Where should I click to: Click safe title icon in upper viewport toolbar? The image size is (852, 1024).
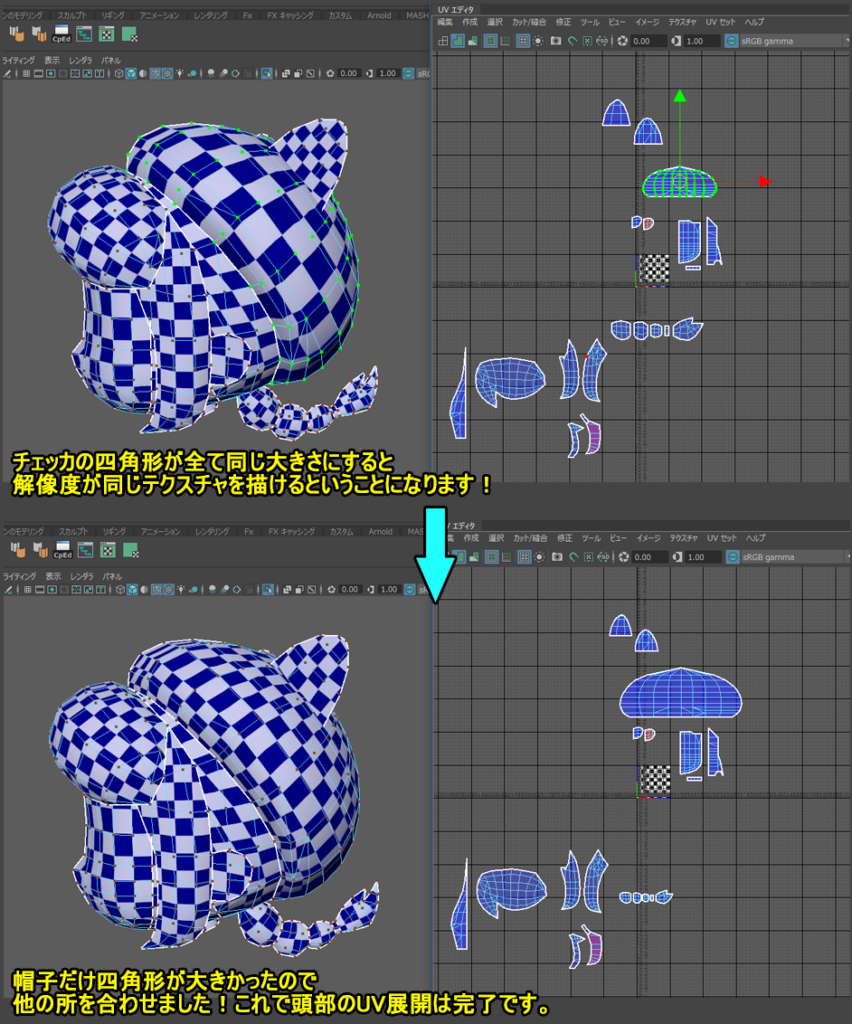99,74
